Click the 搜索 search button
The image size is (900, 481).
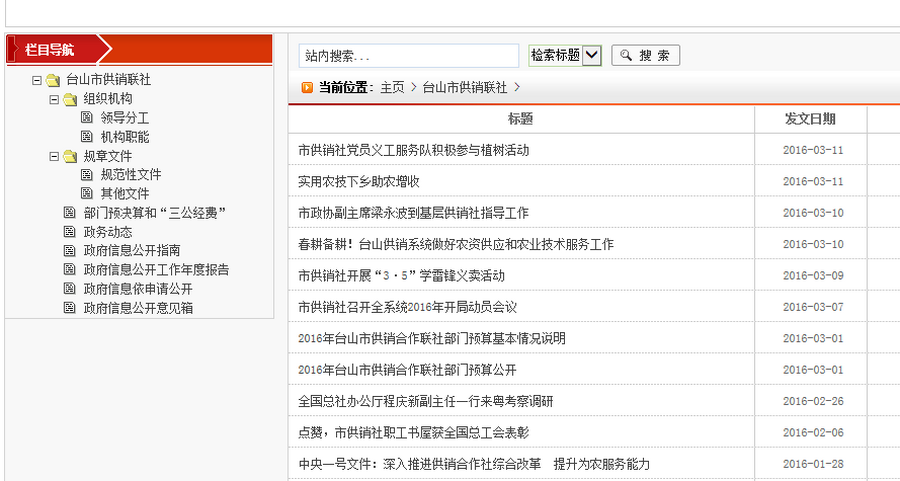click(x=645, y=56)
